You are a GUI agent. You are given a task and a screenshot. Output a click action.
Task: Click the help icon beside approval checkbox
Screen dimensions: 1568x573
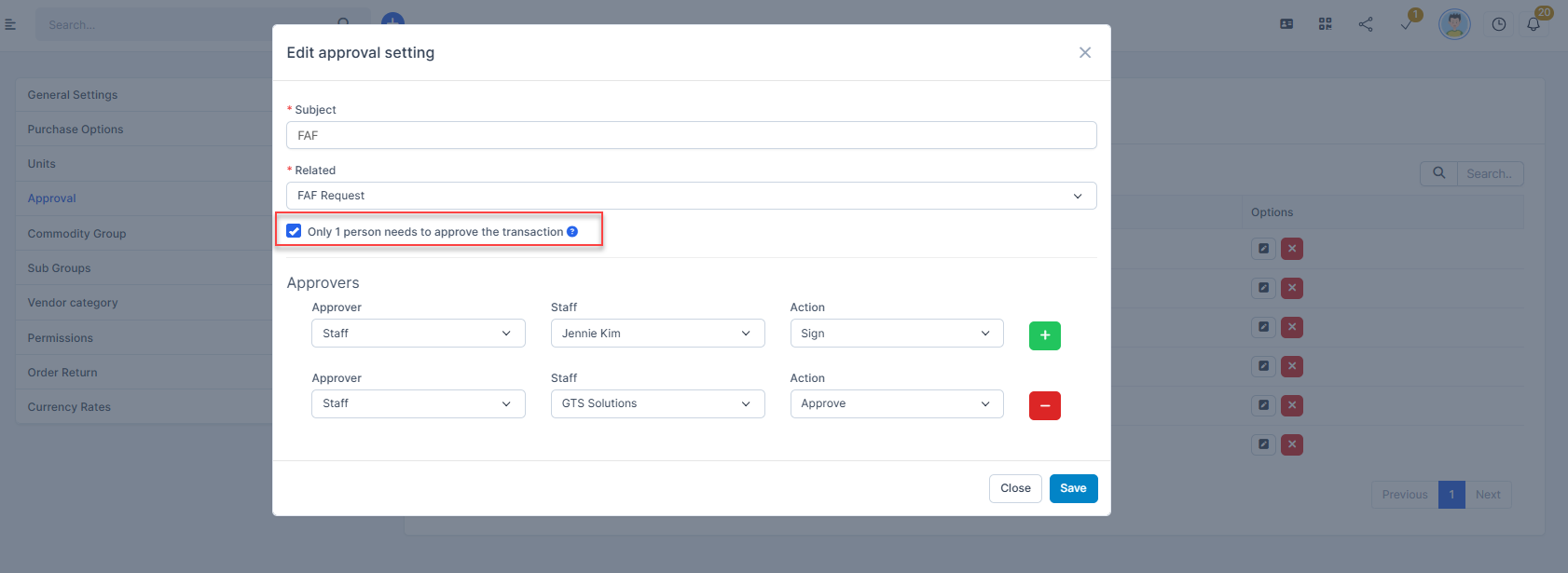(572, 232)
